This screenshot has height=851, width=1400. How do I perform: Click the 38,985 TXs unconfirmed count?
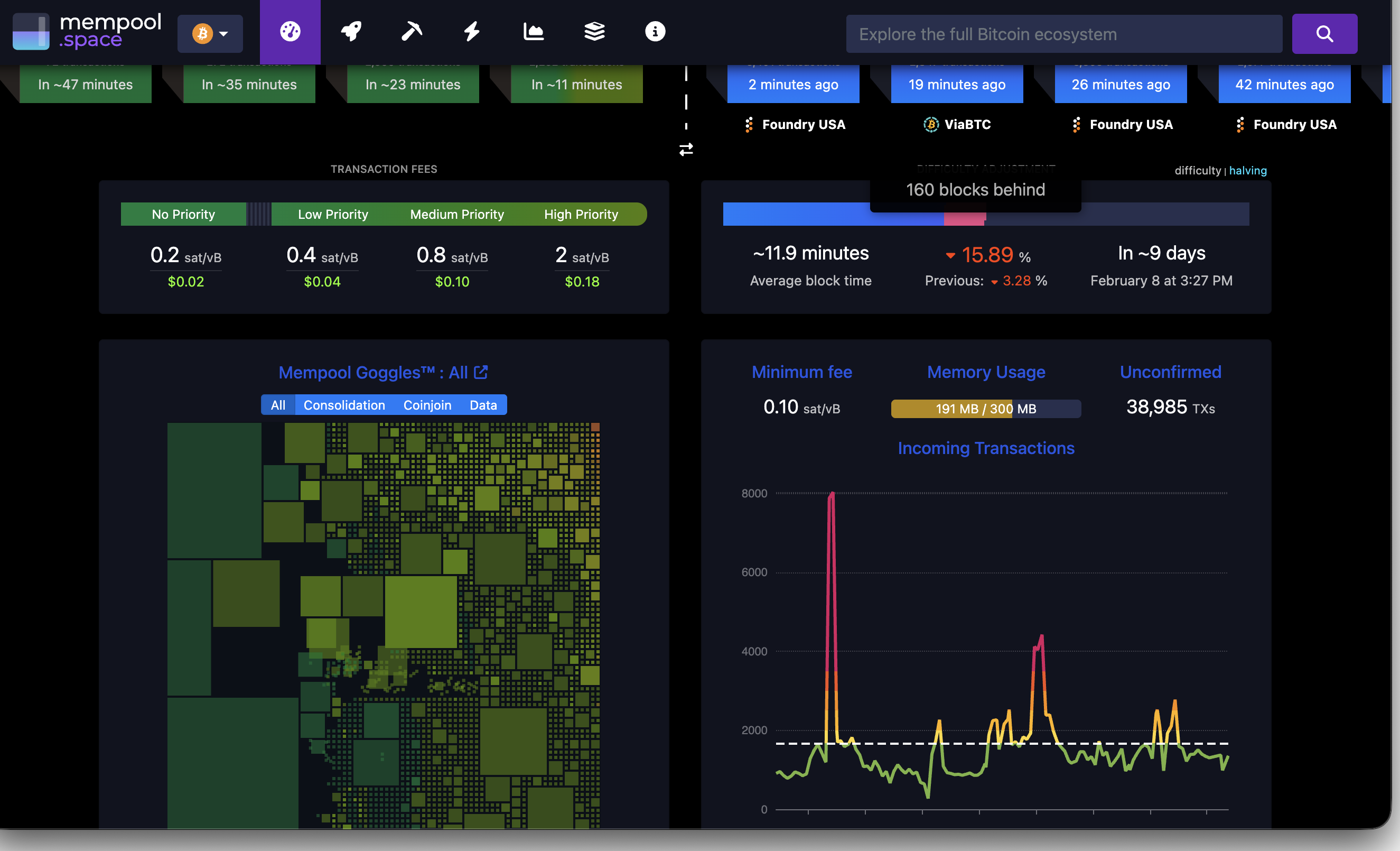1171,407
